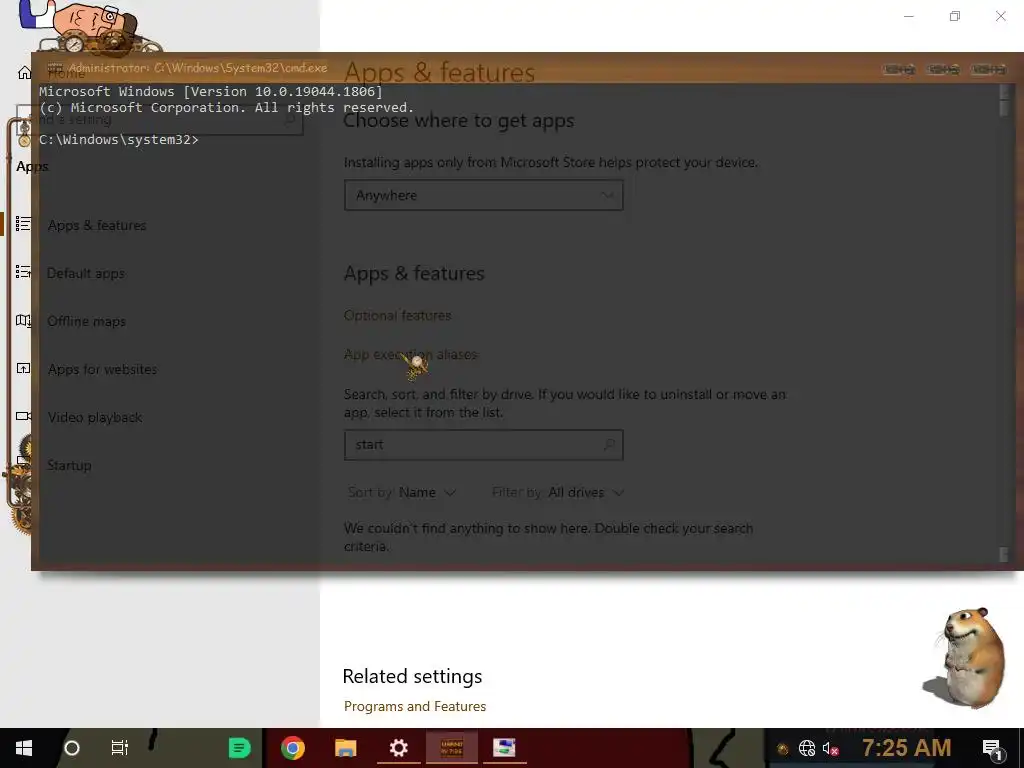
Task: Click the Home icon in Settings sidebar
Action: click(x=24, y=72)
